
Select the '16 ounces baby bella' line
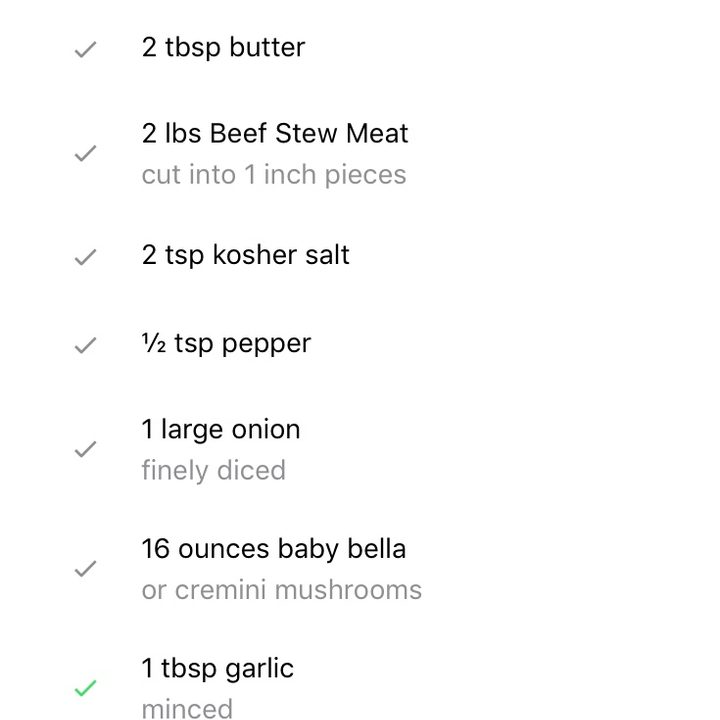(274, 549)
